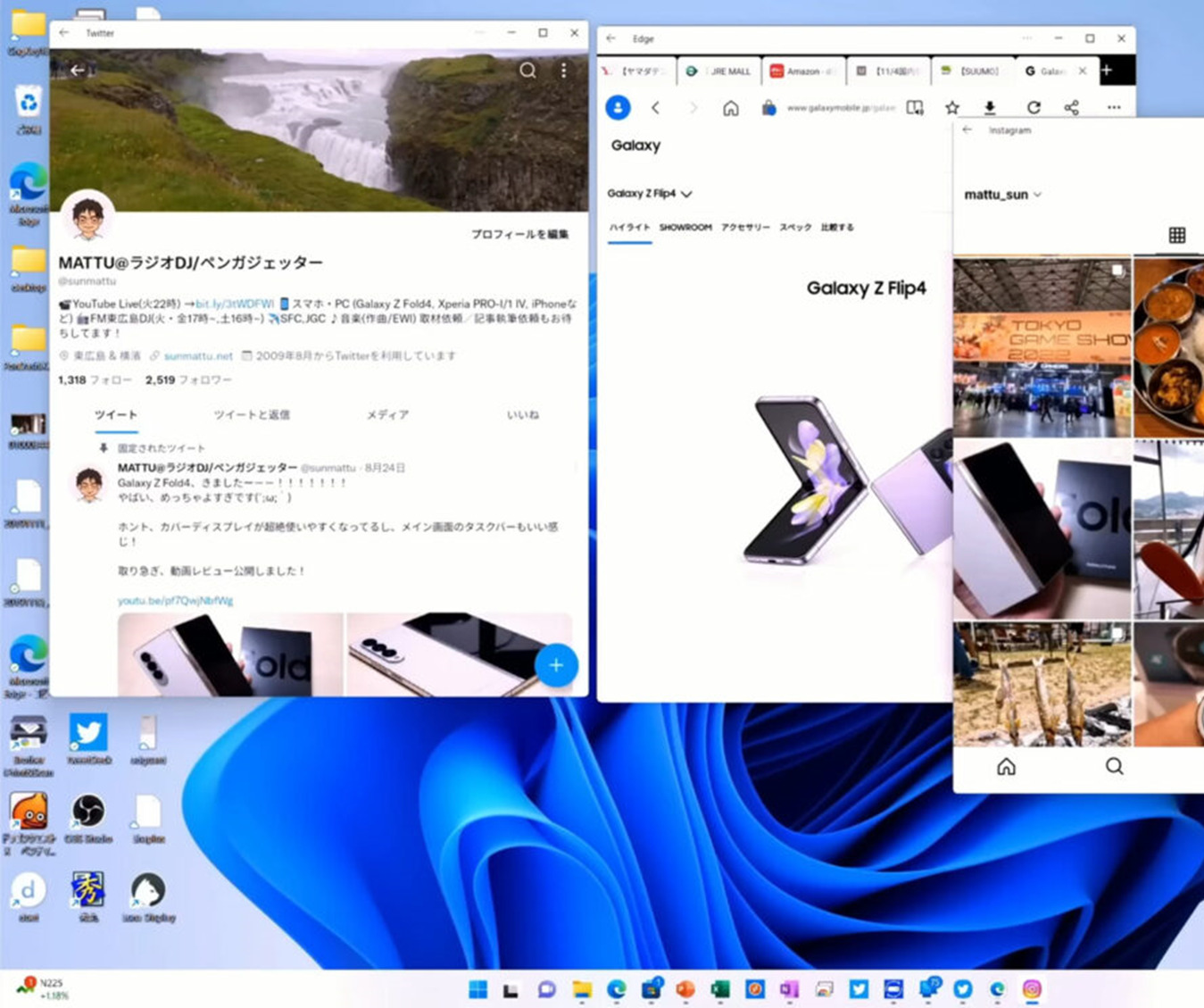Screen dimensions: 1204x1008
Task: View the 1,318 フォロー list
Action: tap(95, 379)
